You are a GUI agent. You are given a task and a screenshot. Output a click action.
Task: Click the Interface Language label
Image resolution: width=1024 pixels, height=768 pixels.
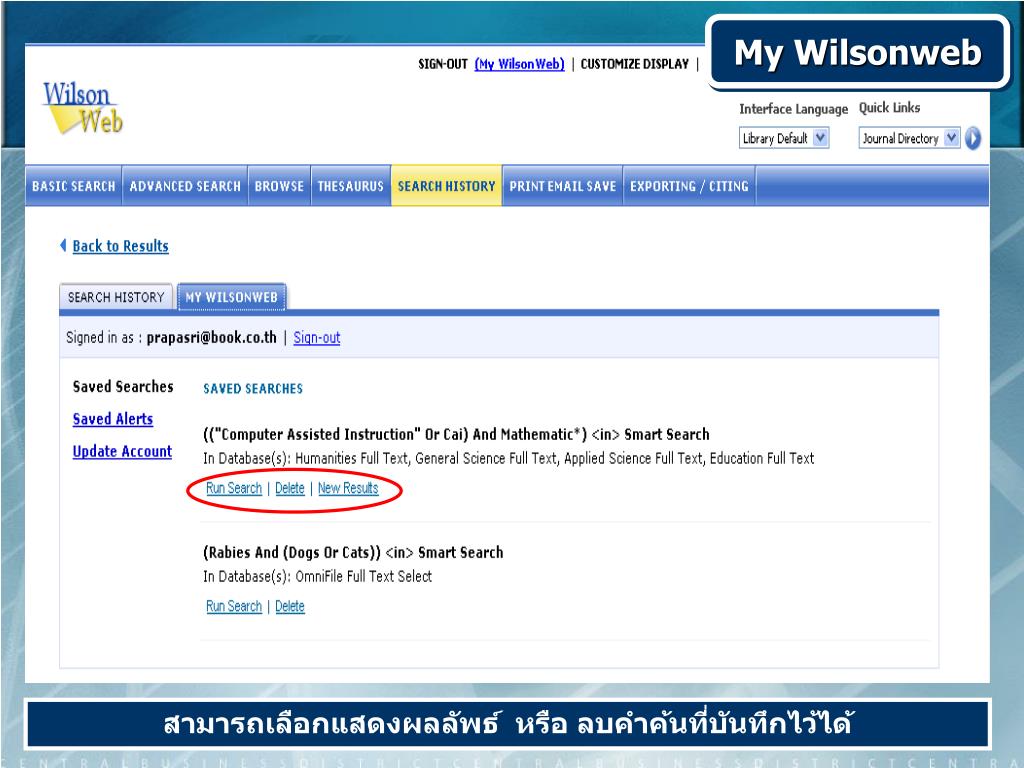pos(793,109)
